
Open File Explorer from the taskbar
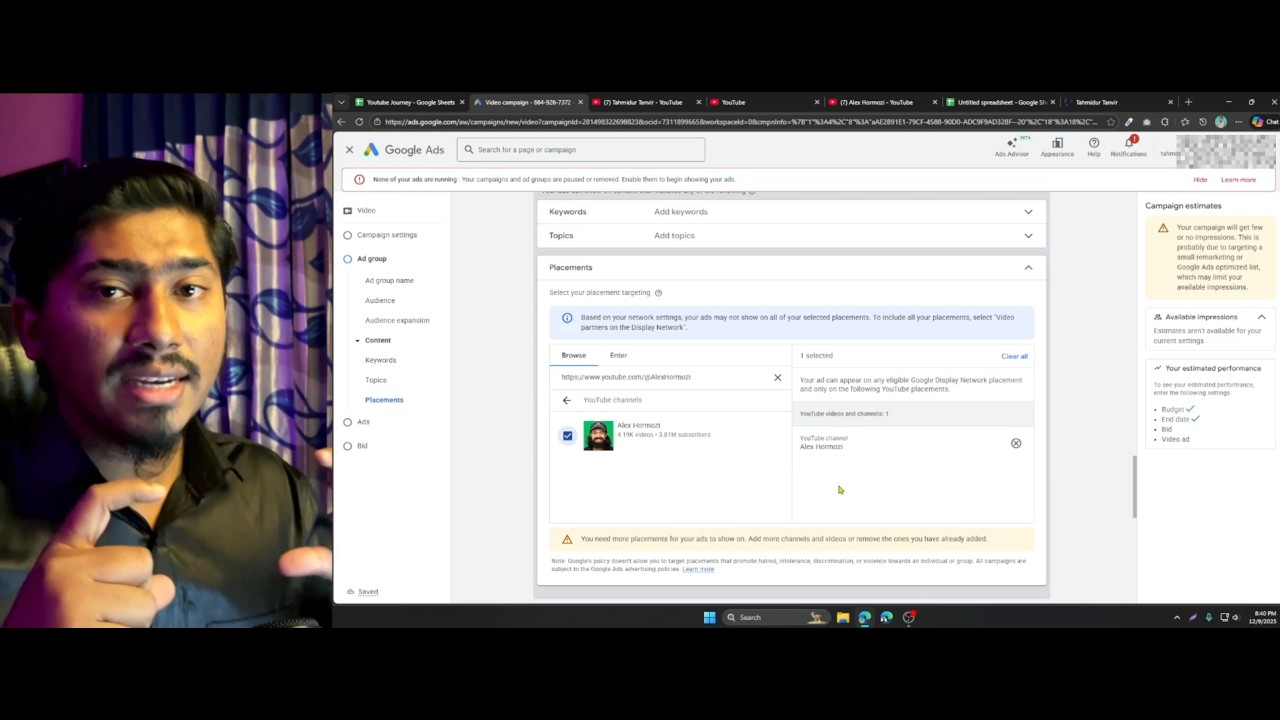tap(843, 617)
